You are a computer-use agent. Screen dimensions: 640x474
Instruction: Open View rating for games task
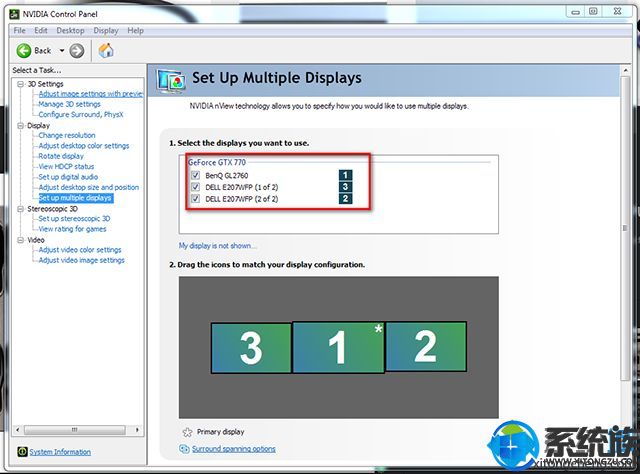tap(72, 229)
